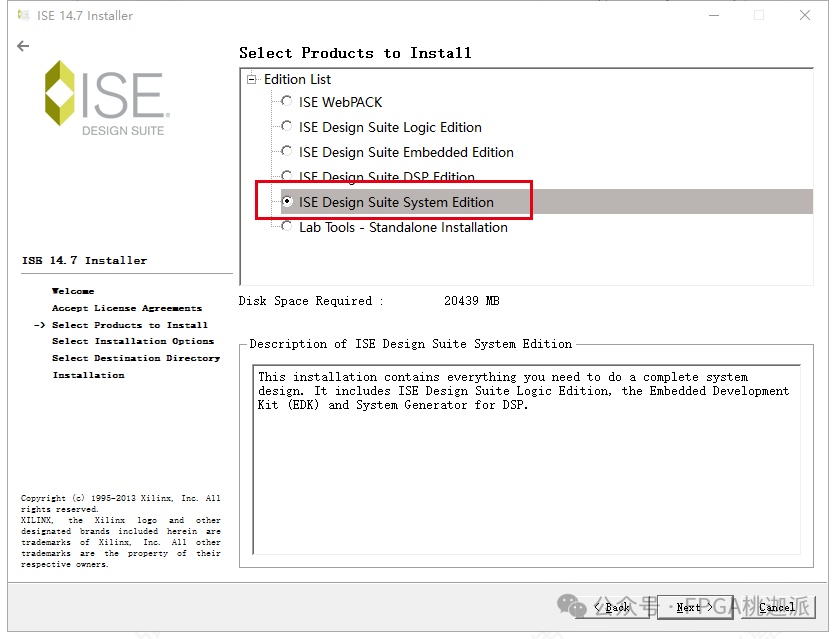This screenshot has width=836, height=639.
Task: Select ISE Design Suite DSP Edition
Action: [285, 177]
